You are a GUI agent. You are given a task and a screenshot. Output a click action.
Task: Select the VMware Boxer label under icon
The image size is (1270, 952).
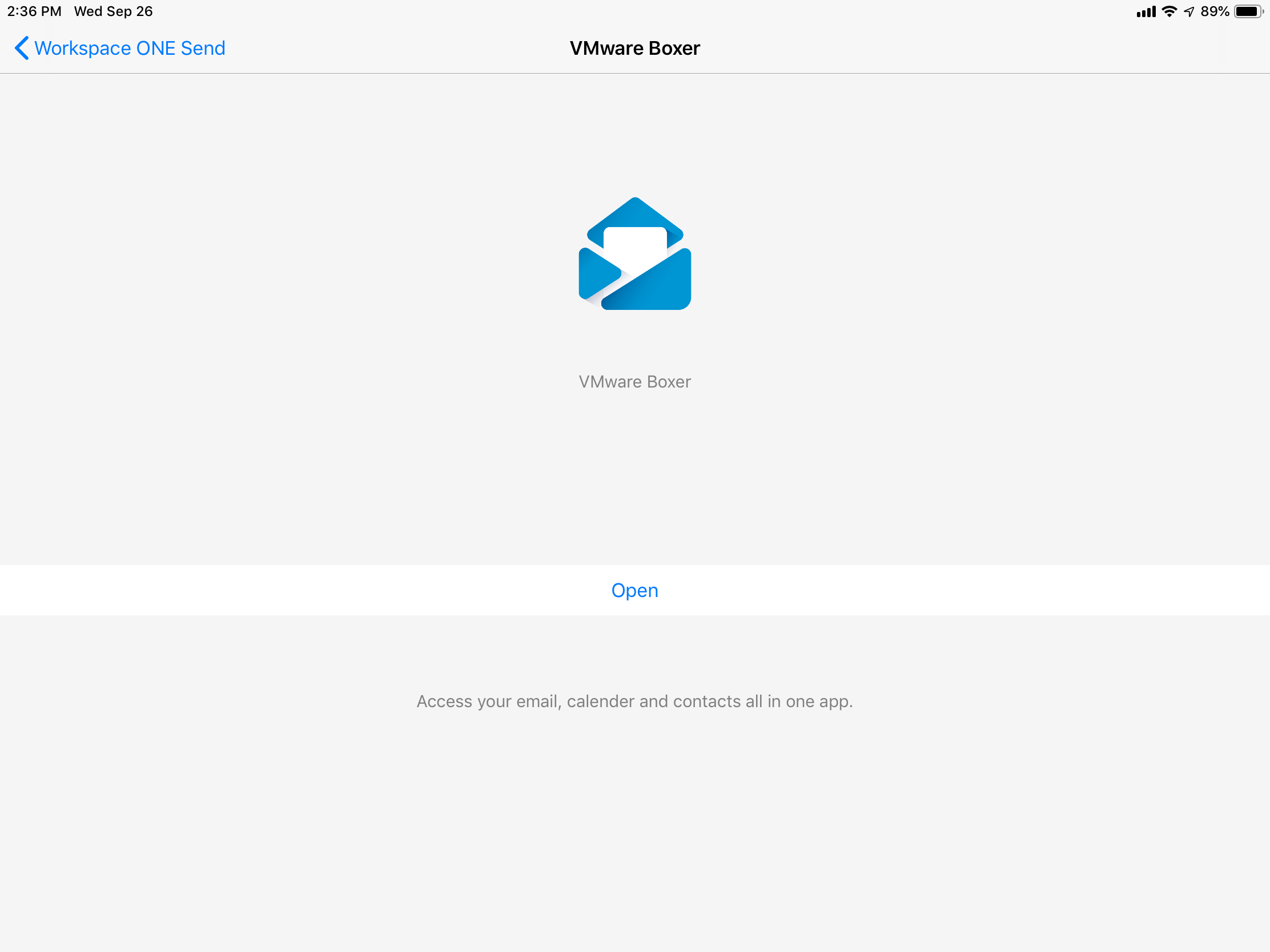[x=634, y=382]
